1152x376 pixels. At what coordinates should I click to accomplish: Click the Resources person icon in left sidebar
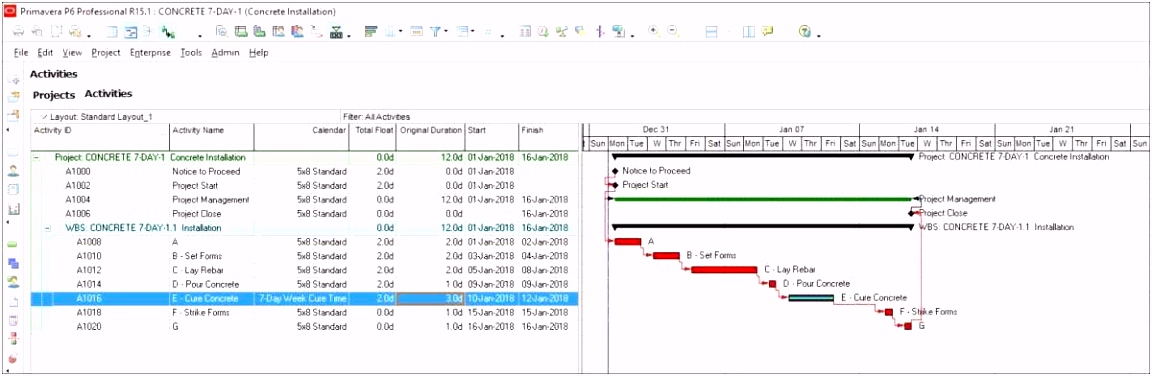[x=13, y=171]
